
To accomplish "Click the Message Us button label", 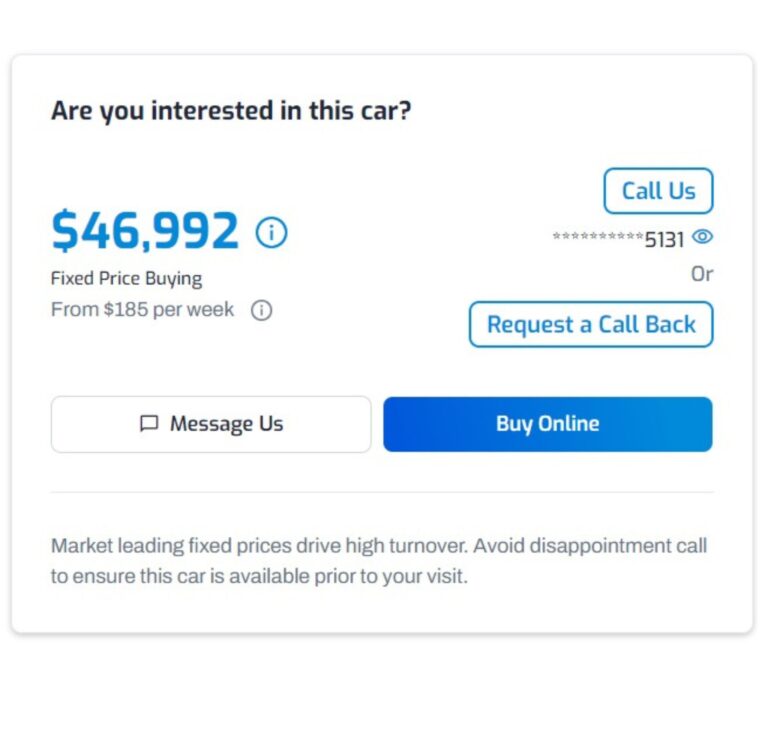I will coord(226,424).
